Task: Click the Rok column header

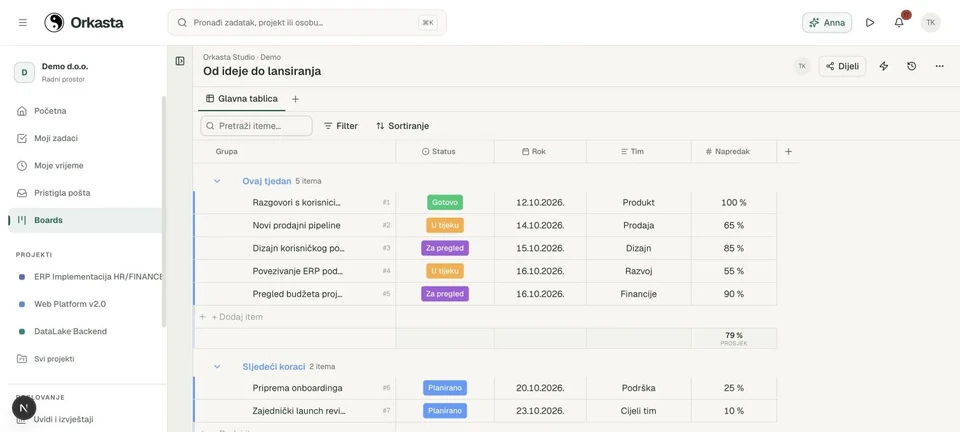Action: click(540, 152)
